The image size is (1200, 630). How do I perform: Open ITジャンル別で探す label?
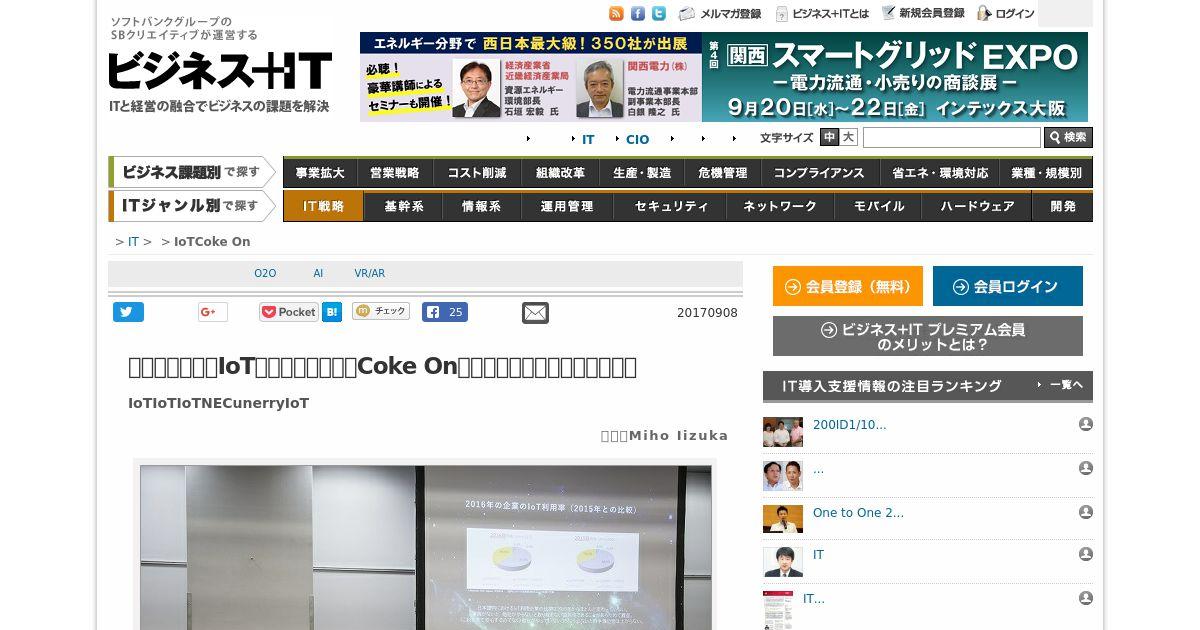coord(192,206)
